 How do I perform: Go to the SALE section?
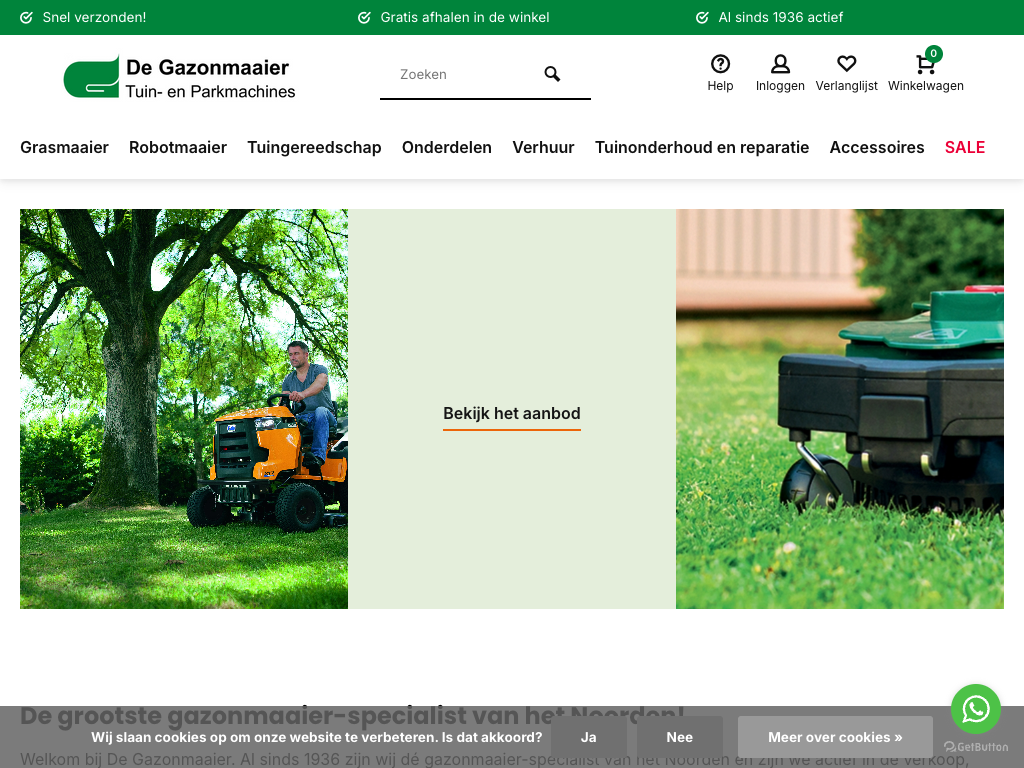coord(965,147)
